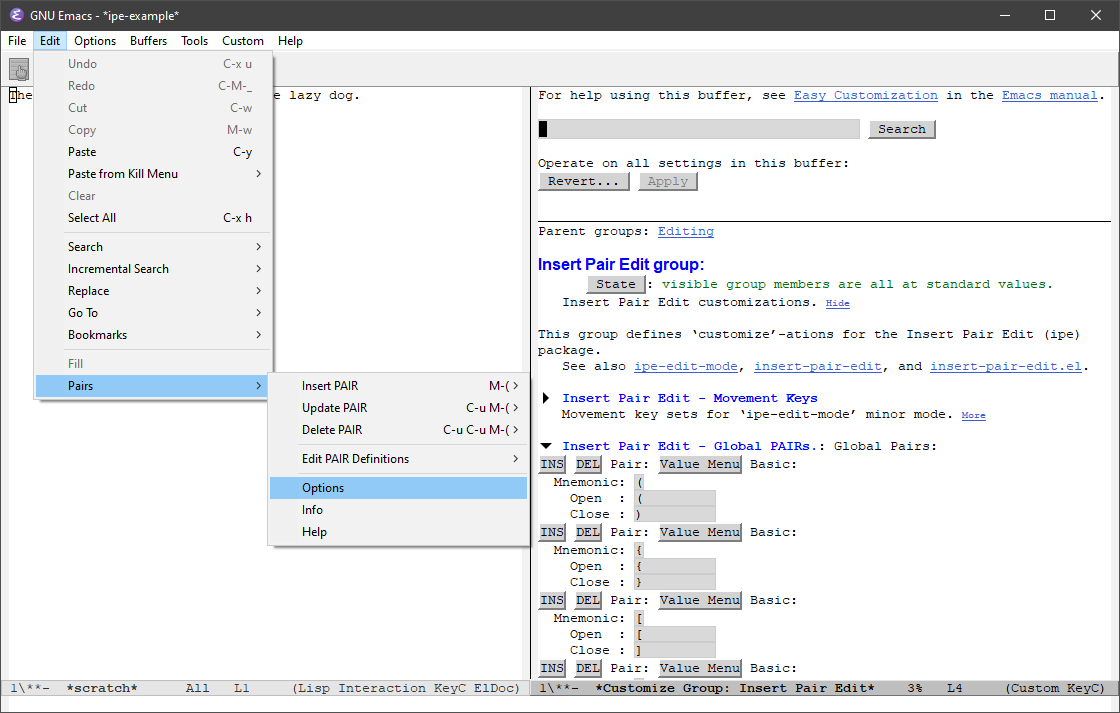1120x713 pixels.
Task: Follow the ipe-edit-mode link
Action: coord(686,367)
